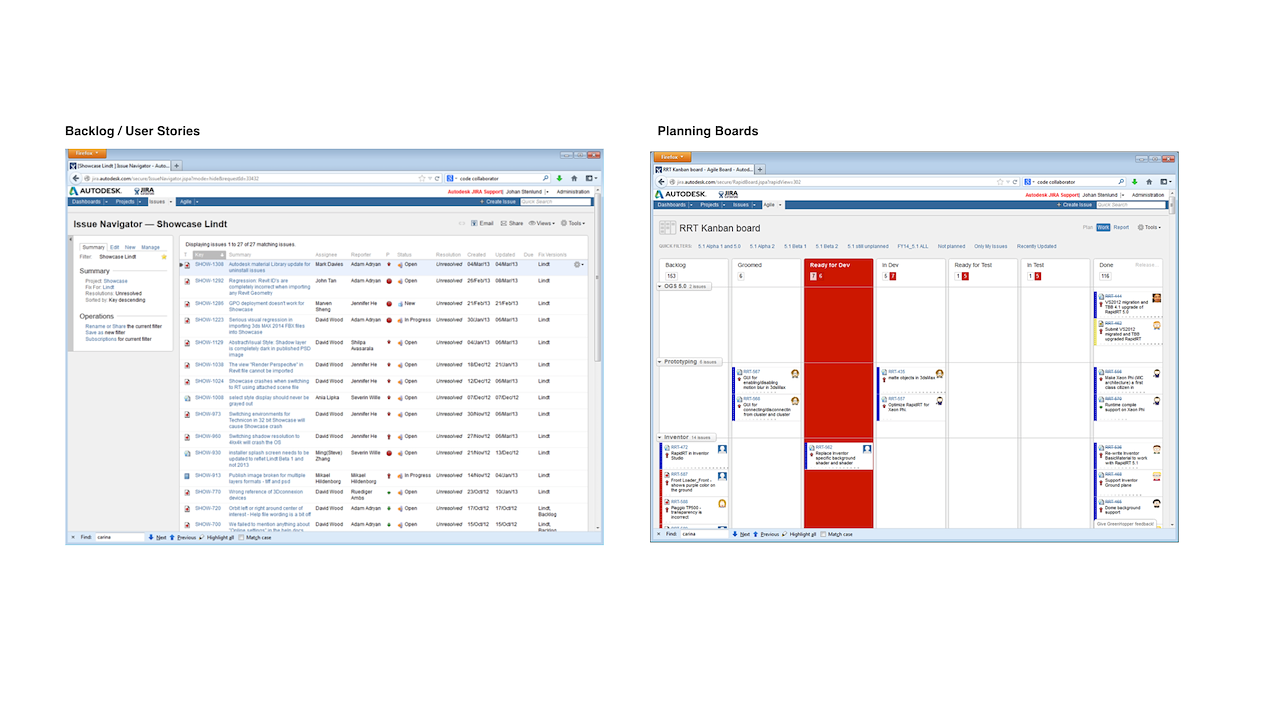Close find bar in Issue Navigator window
1280x718 pixels.
73,537
